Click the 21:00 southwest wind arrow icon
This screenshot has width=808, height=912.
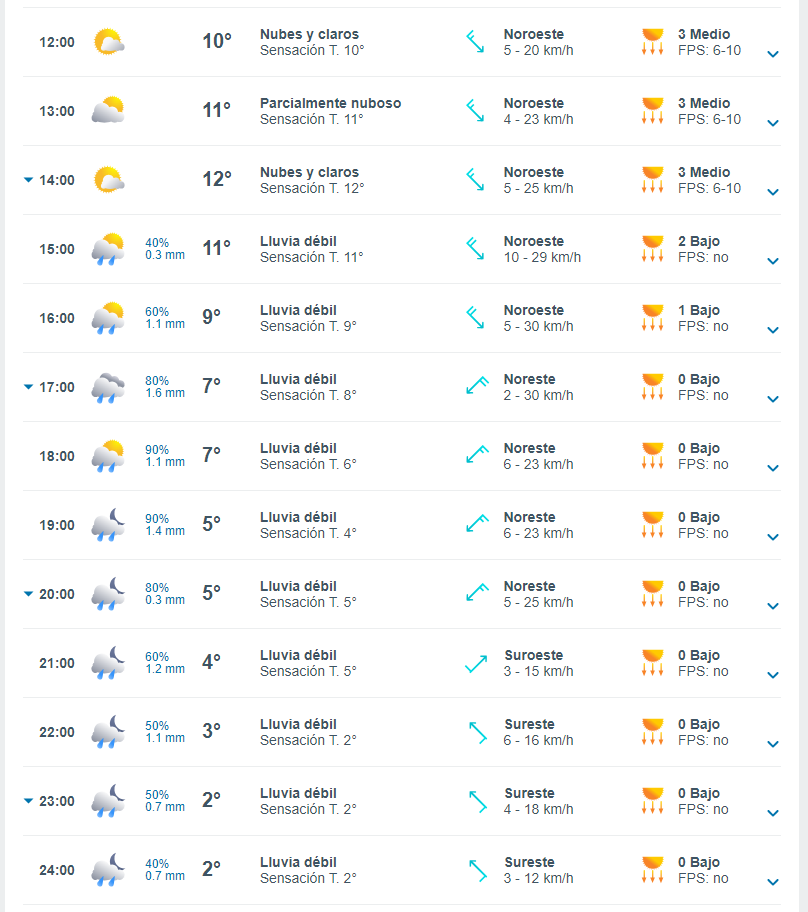[475, 663]
